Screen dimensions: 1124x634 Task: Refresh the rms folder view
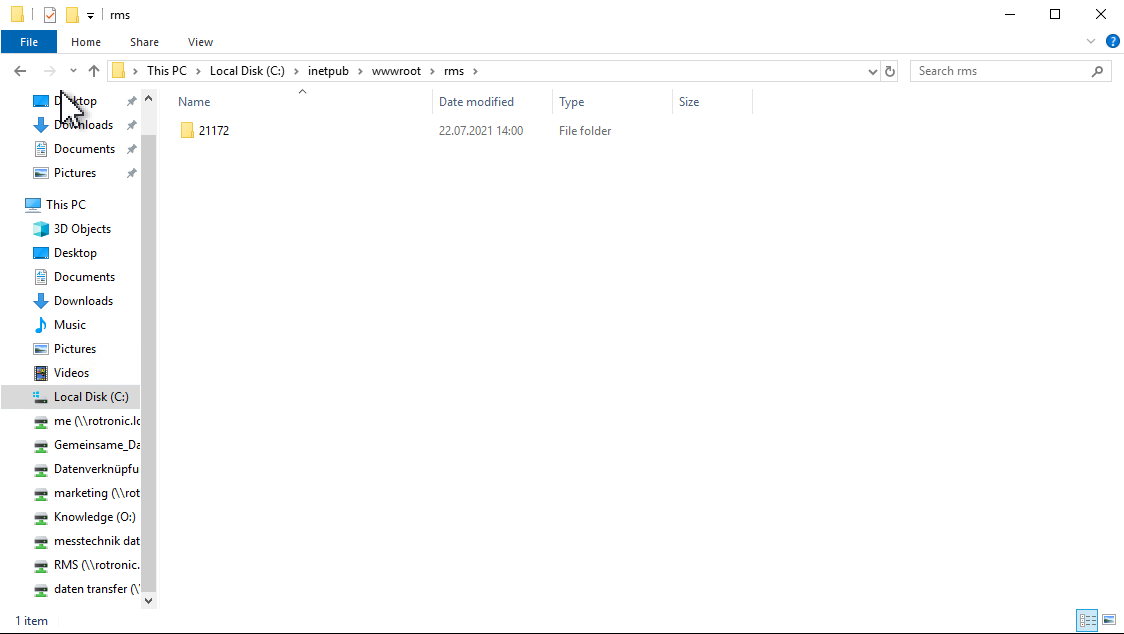click(x=890, y=71)
